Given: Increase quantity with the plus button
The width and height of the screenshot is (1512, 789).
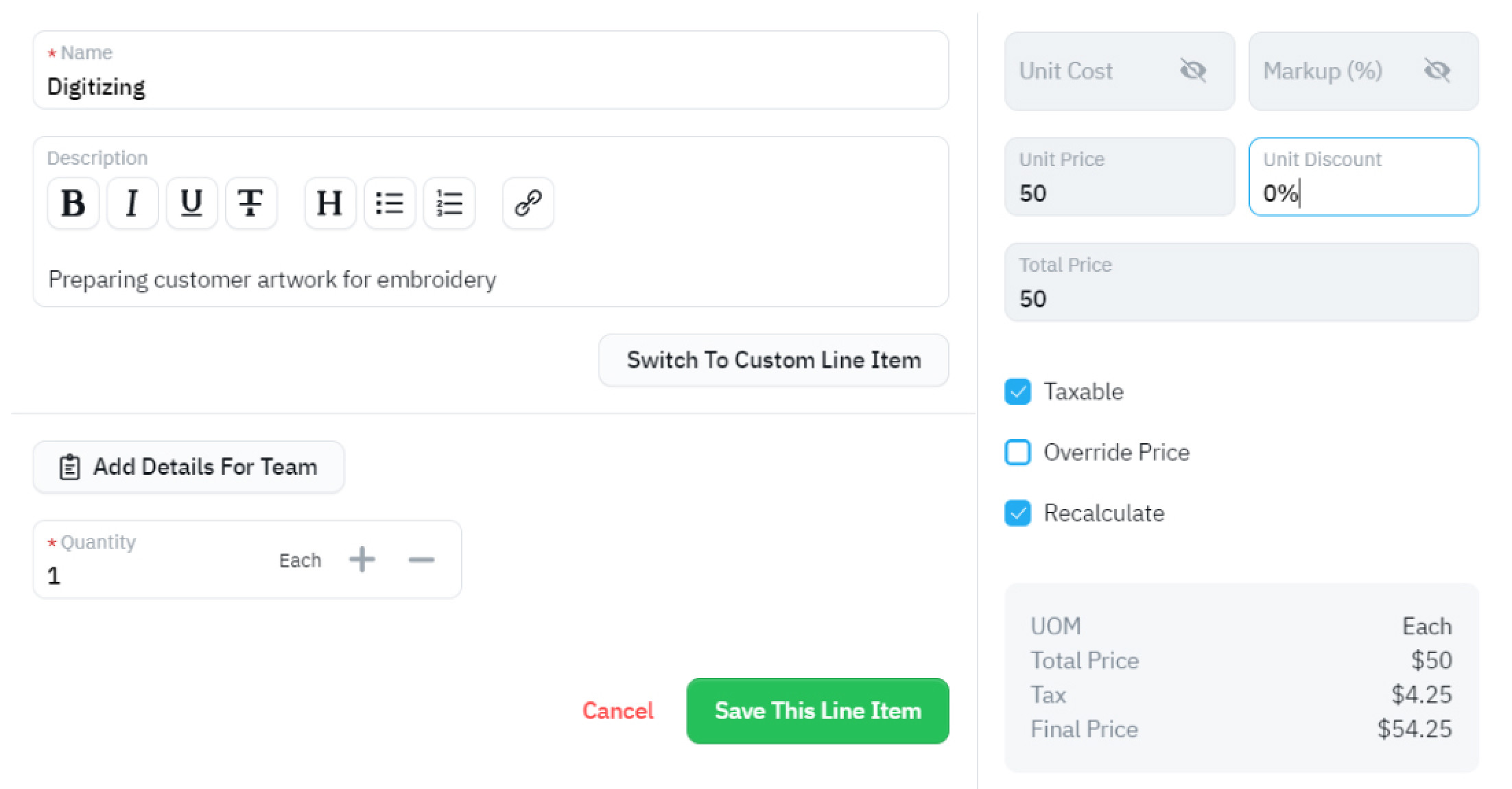Looking at the screenshot, I should pos(362,559).
